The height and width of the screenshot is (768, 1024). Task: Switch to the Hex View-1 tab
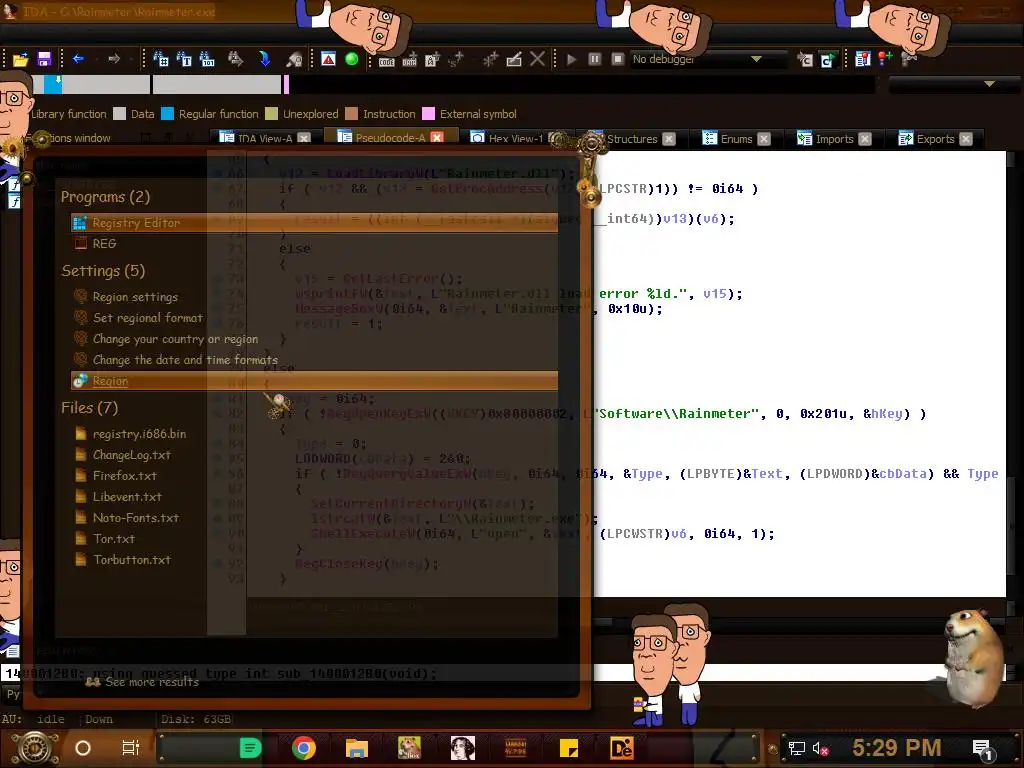click(x=516, y=138)
